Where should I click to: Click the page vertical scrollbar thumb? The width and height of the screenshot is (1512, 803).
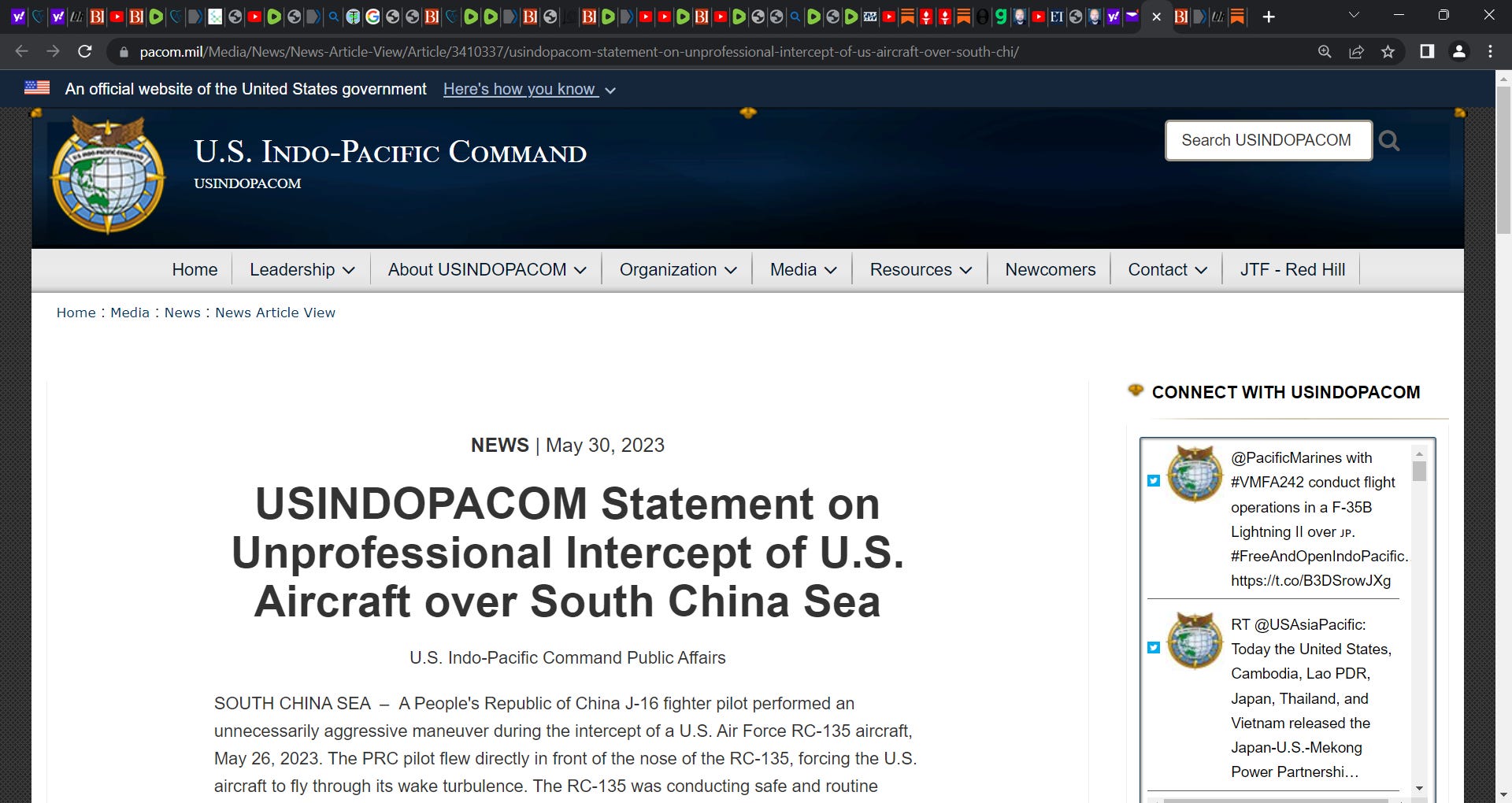click(1503, 161)
